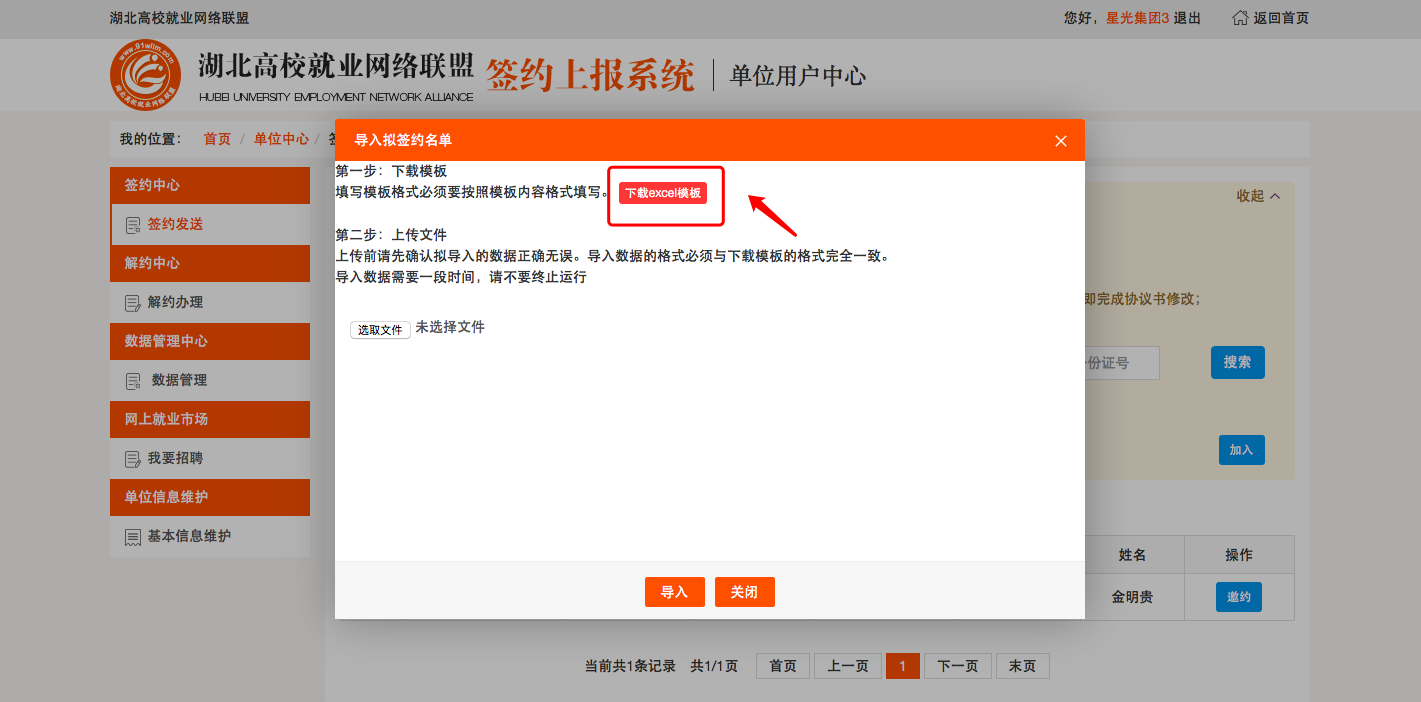This screenshot has width=1421, height=702.
Task: Click the 湖北高校就业网络联盟 round logo
Action: coord(145,75)
